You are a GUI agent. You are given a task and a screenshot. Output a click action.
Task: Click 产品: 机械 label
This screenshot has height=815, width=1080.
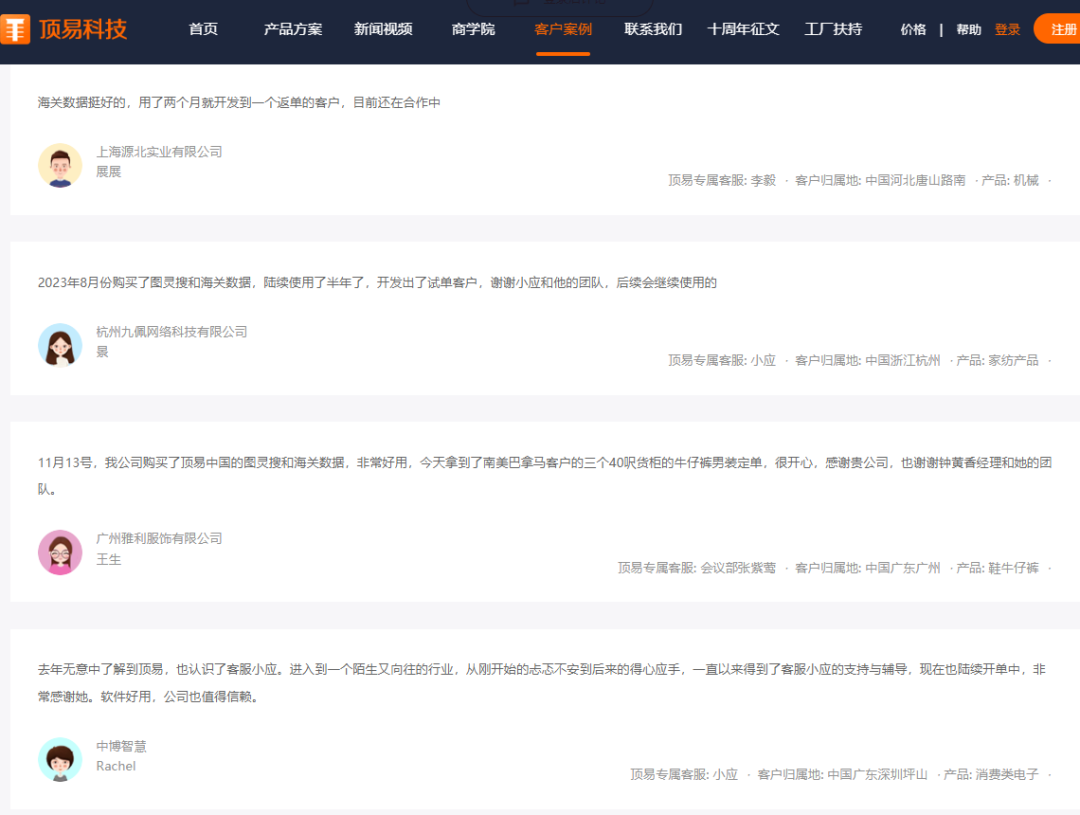(x=1010, y=180)
